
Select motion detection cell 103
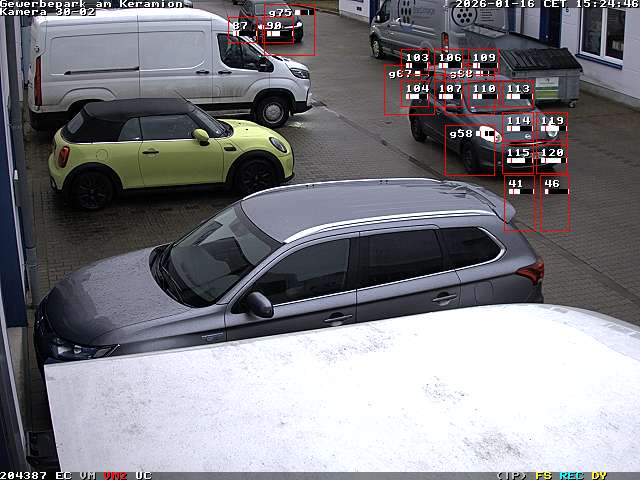click(x=417, y=62)
